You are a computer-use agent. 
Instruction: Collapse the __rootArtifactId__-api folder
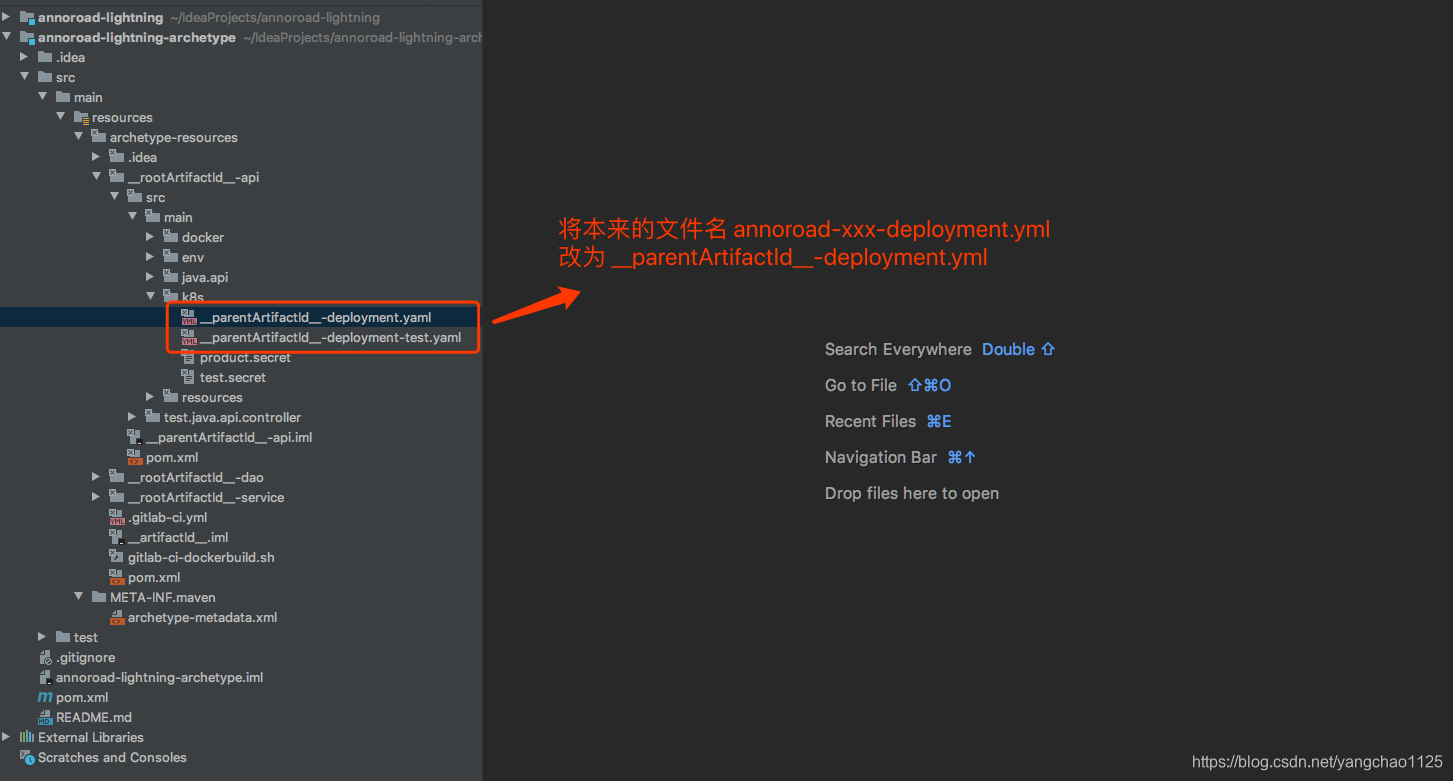[x=97, y=177]
